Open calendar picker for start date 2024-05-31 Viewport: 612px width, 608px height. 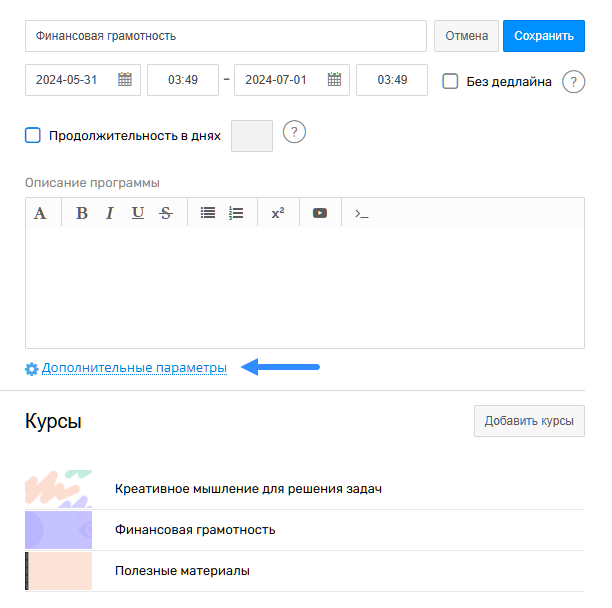(x=125, y=79)
